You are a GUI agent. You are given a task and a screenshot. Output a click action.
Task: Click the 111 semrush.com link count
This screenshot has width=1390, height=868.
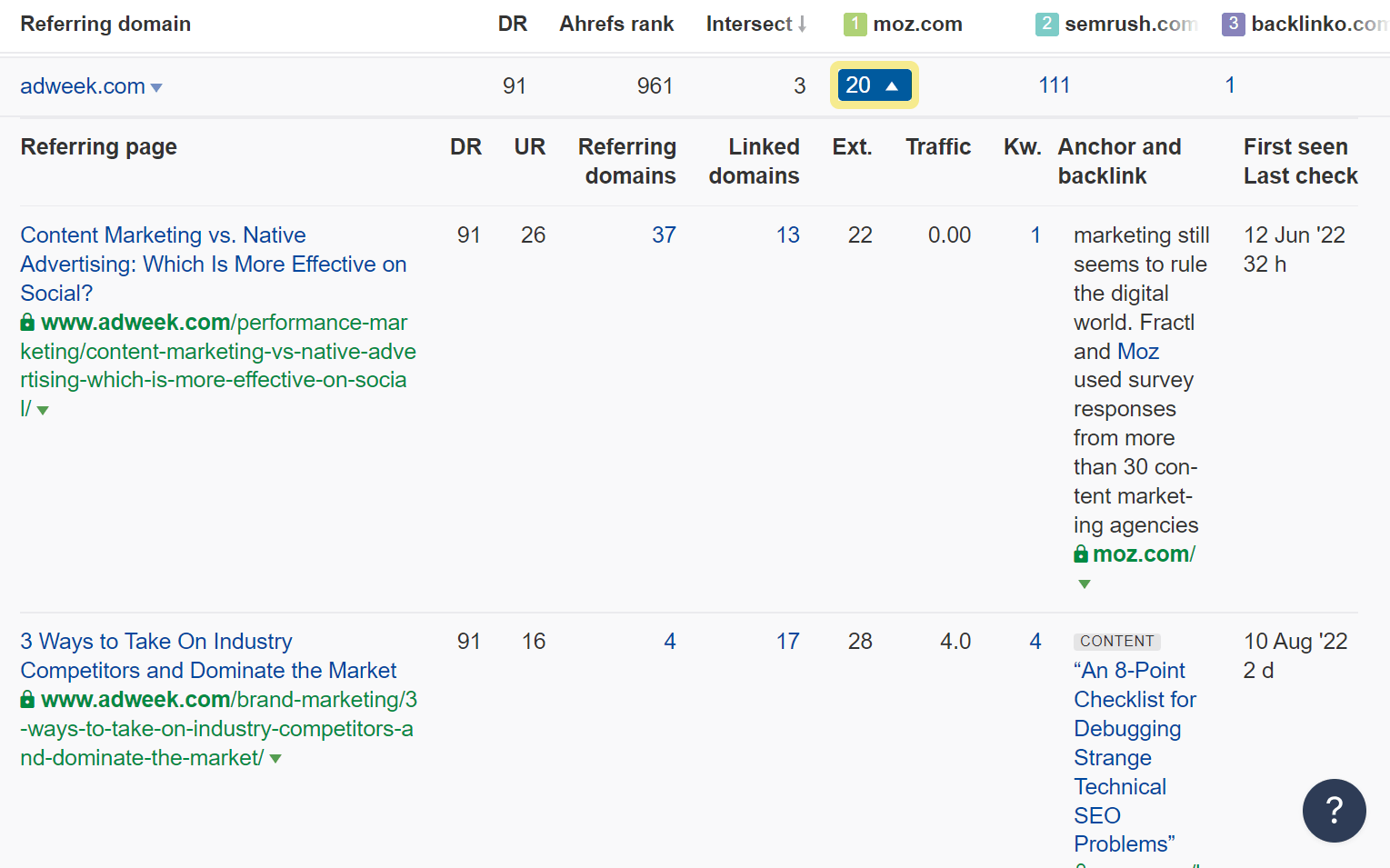coord(1054,85)
